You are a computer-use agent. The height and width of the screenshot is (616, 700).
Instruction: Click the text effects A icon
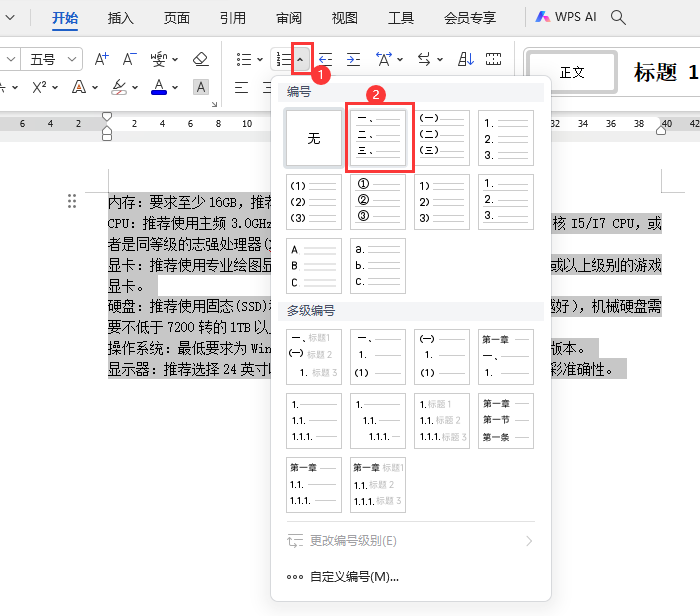tap(79, 87)
